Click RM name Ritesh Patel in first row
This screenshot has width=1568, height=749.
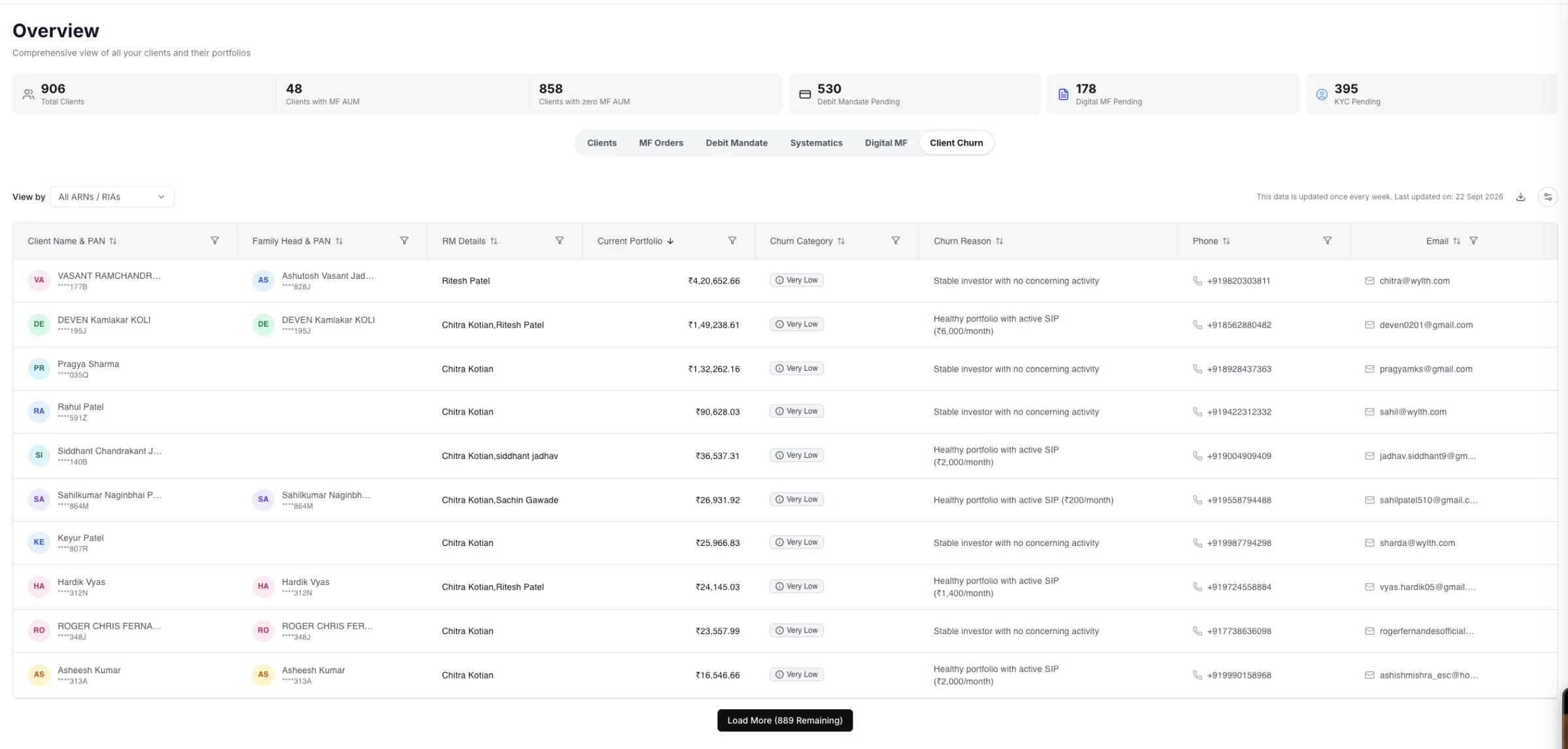pos(466,281)
